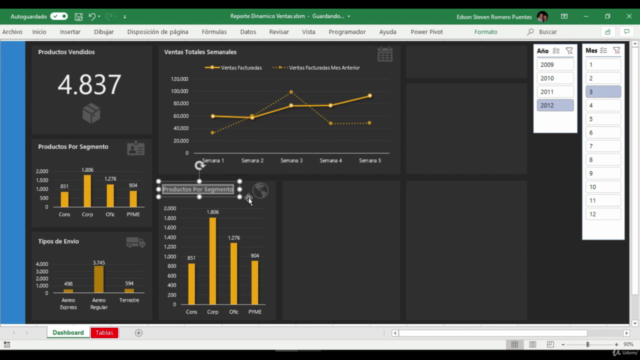The width and height of the screenshot is (640, 360).
Task: Click the user profile picture
Action: coord(542,16)
